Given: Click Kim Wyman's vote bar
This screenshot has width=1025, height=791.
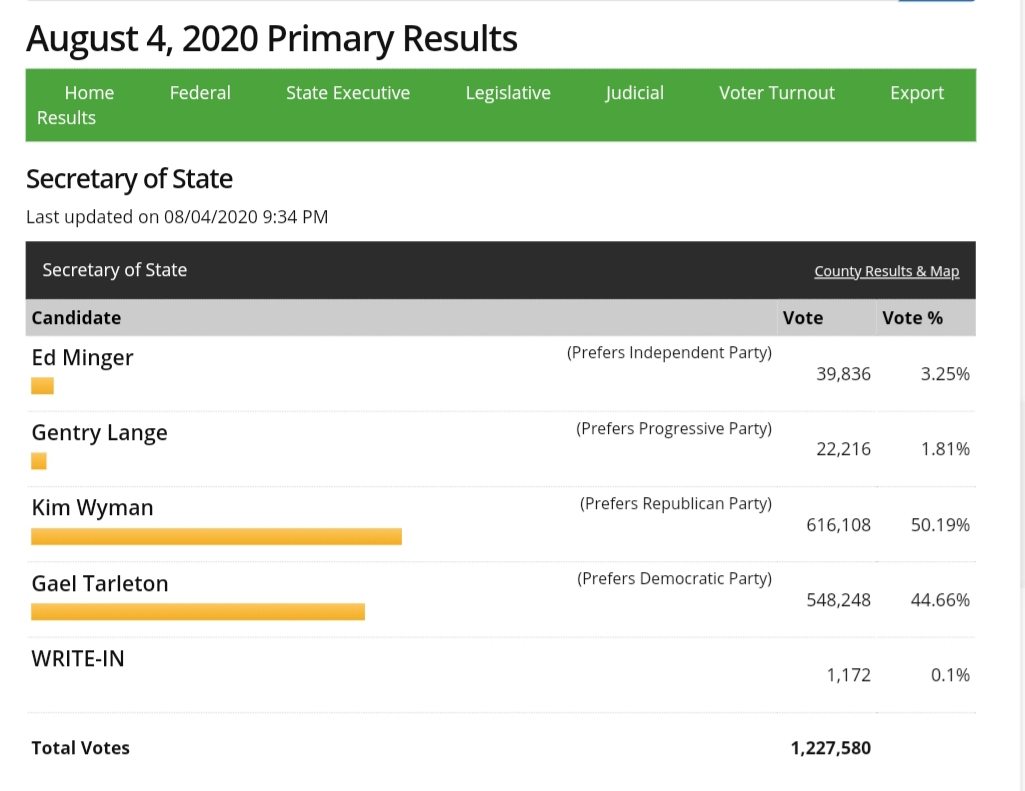Looking at the screenshot, I should [216, 537].
